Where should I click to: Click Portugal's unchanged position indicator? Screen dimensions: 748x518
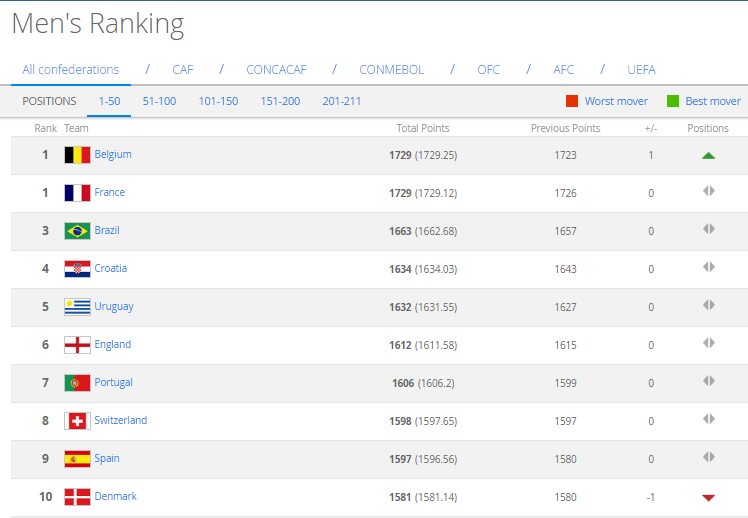pos(709,381)
